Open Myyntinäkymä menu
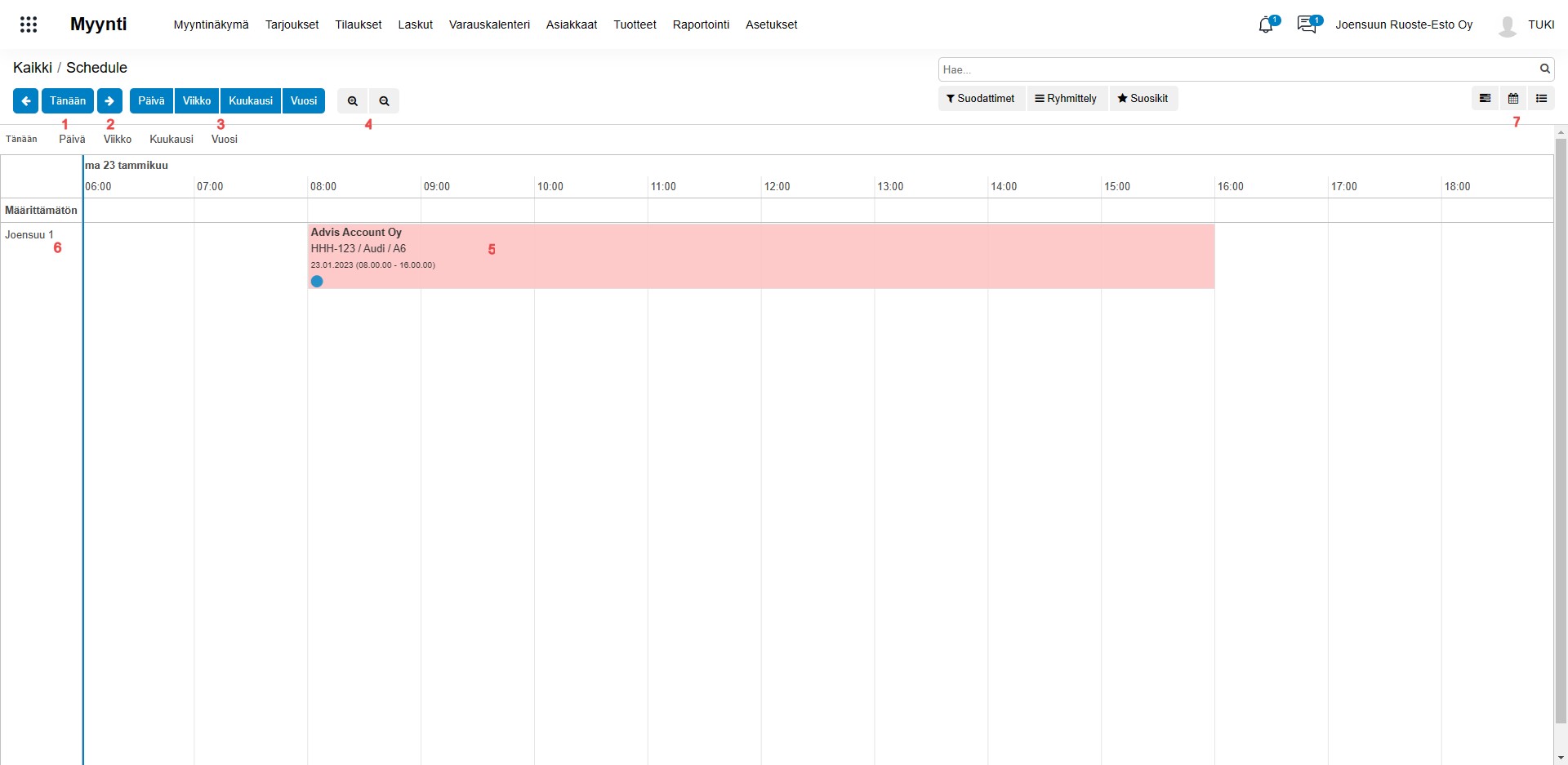The image size is (1568, 765). (211, 24)
